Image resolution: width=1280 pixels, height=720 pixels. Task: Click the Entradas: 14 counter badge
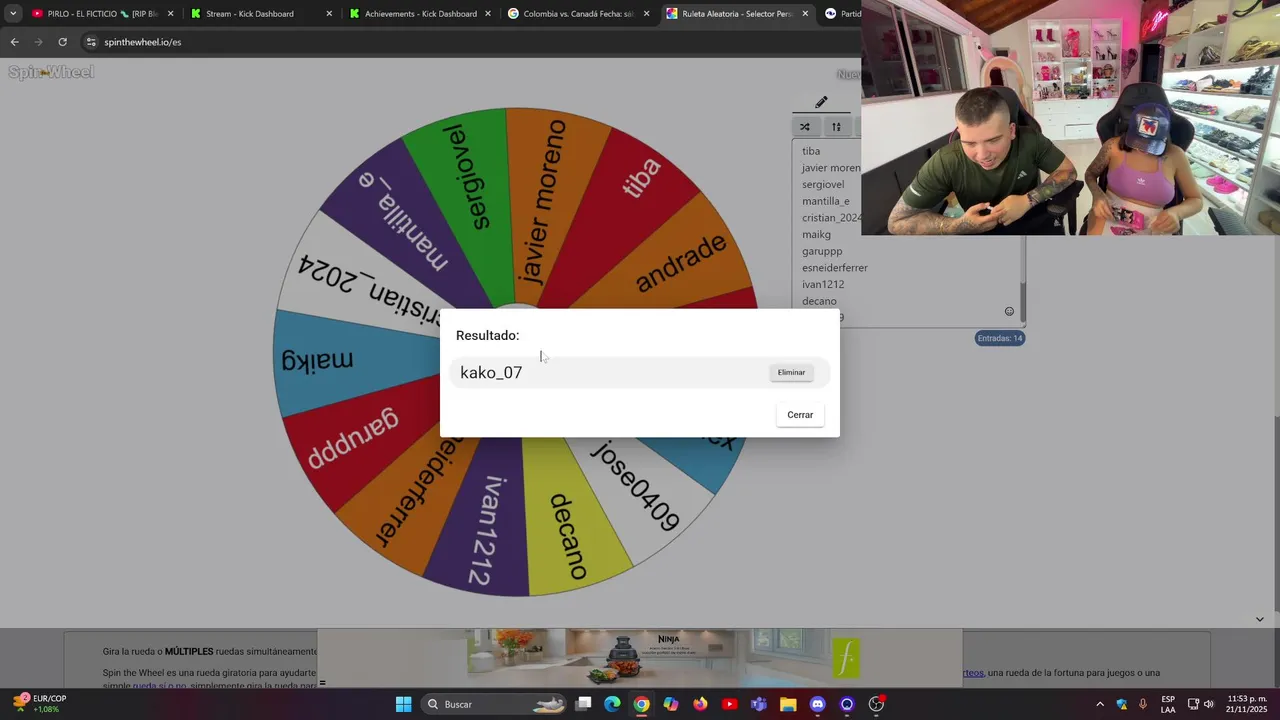point(1000,338)
